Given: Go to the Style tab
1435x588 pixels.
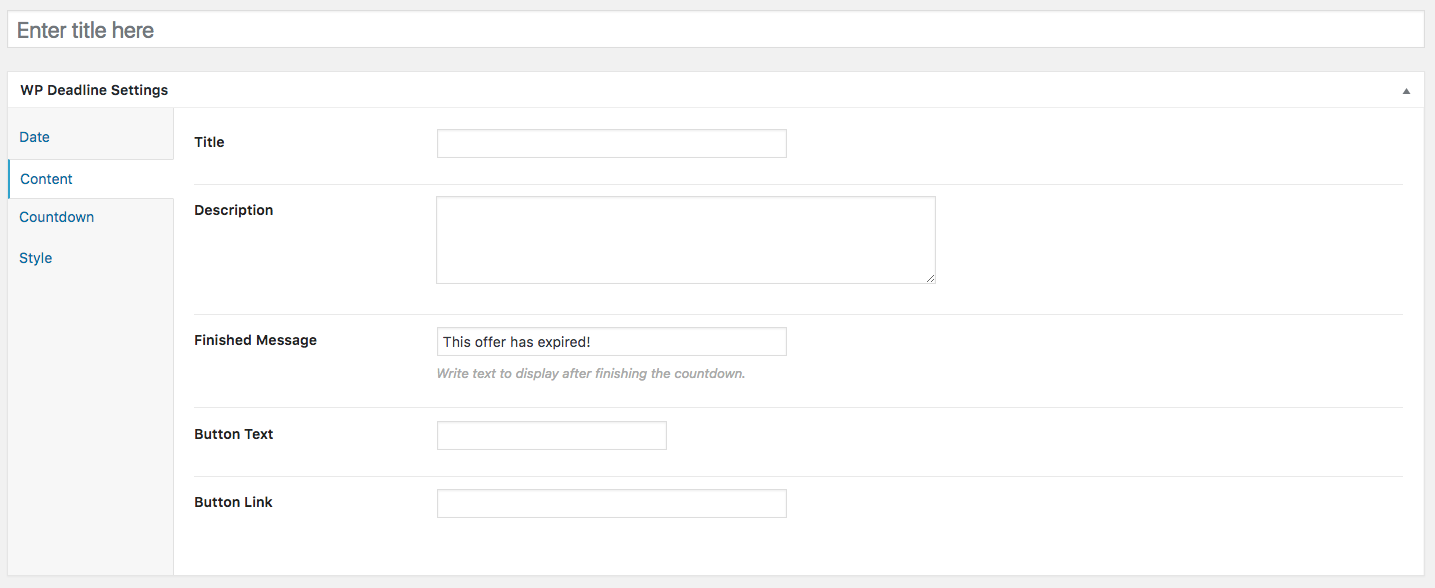Looking at the screenshot, I should [35, 258].
